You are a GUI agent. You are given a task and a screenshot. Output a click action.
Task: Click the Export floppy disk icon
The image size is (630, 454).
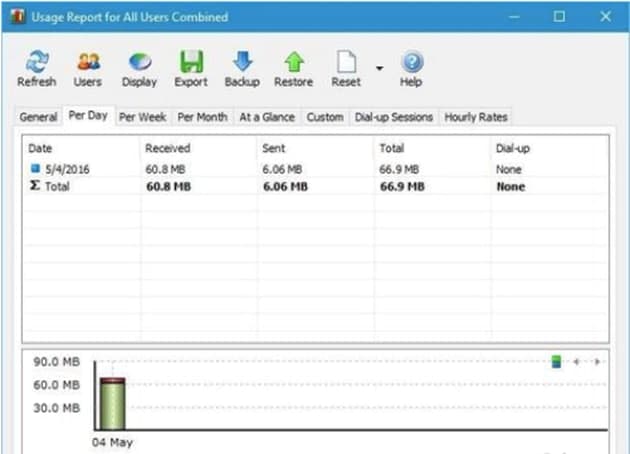[x=191, y=61]
